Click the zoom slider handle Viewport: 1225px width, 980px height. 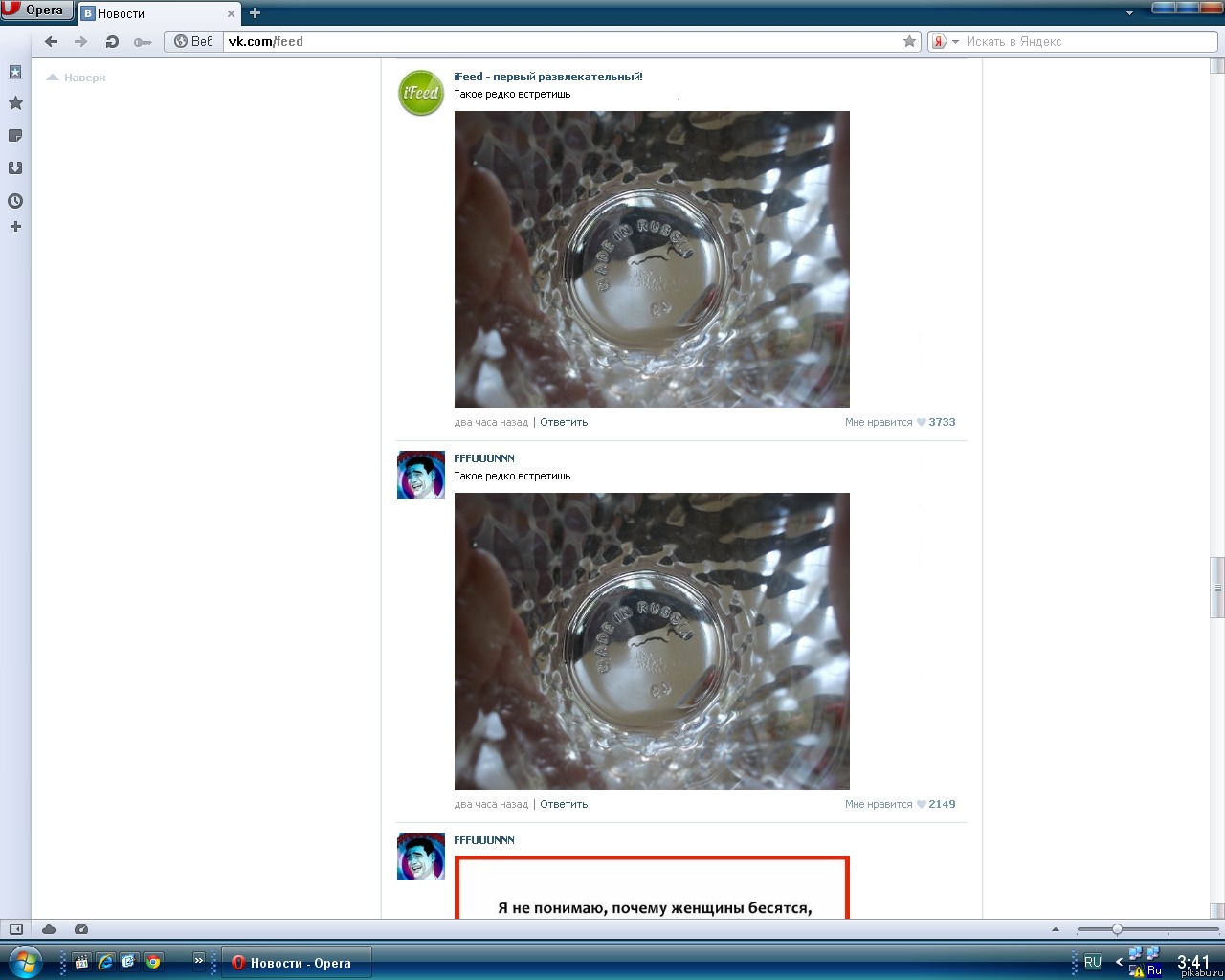1117,929
